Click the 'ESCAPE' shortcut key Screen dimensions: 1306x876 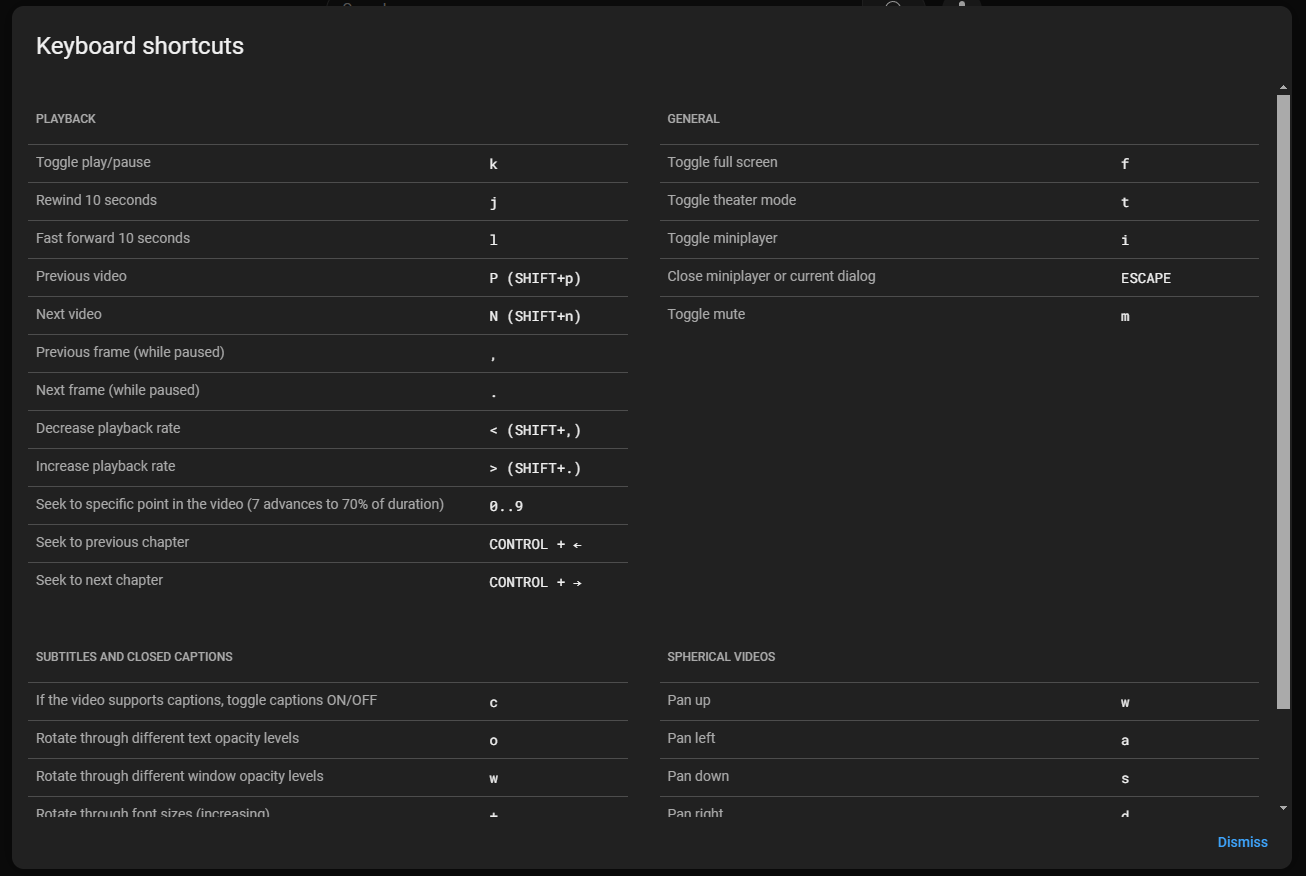[x=1146, y=278]
